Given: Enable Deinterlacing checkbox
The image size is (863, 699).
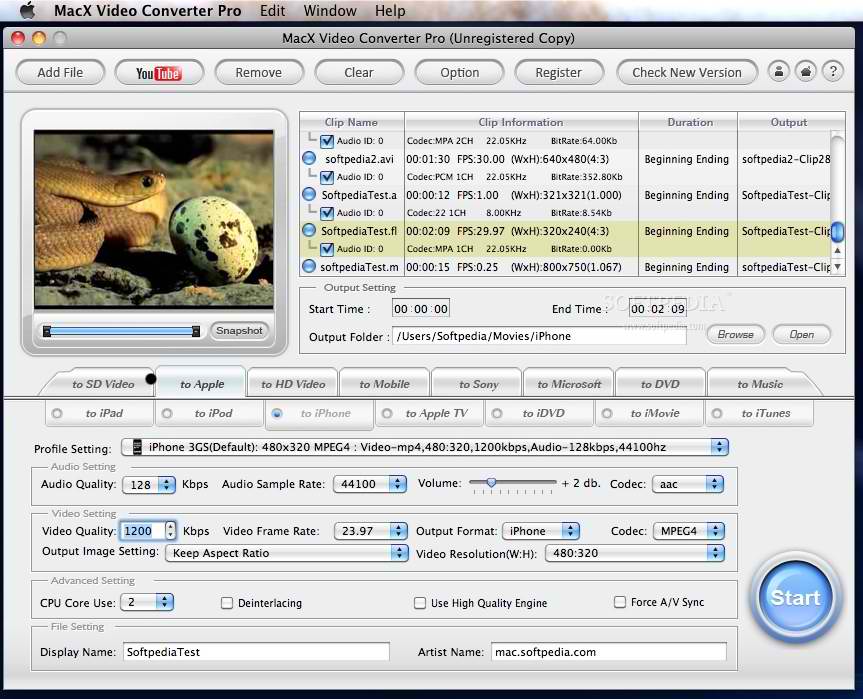Looking at the screenshot, I should click(x=226, y=603).
